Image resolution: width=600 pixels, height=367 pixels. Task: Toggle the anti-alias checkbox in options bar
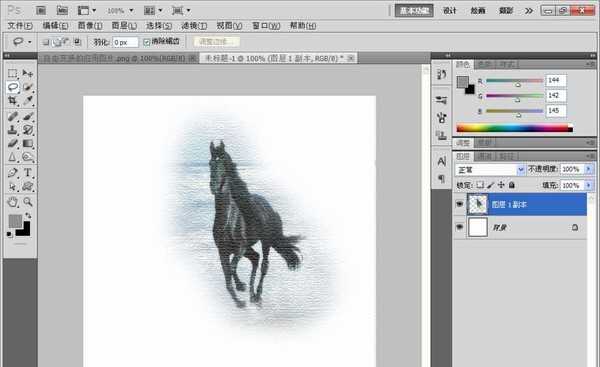coord(147,42)
